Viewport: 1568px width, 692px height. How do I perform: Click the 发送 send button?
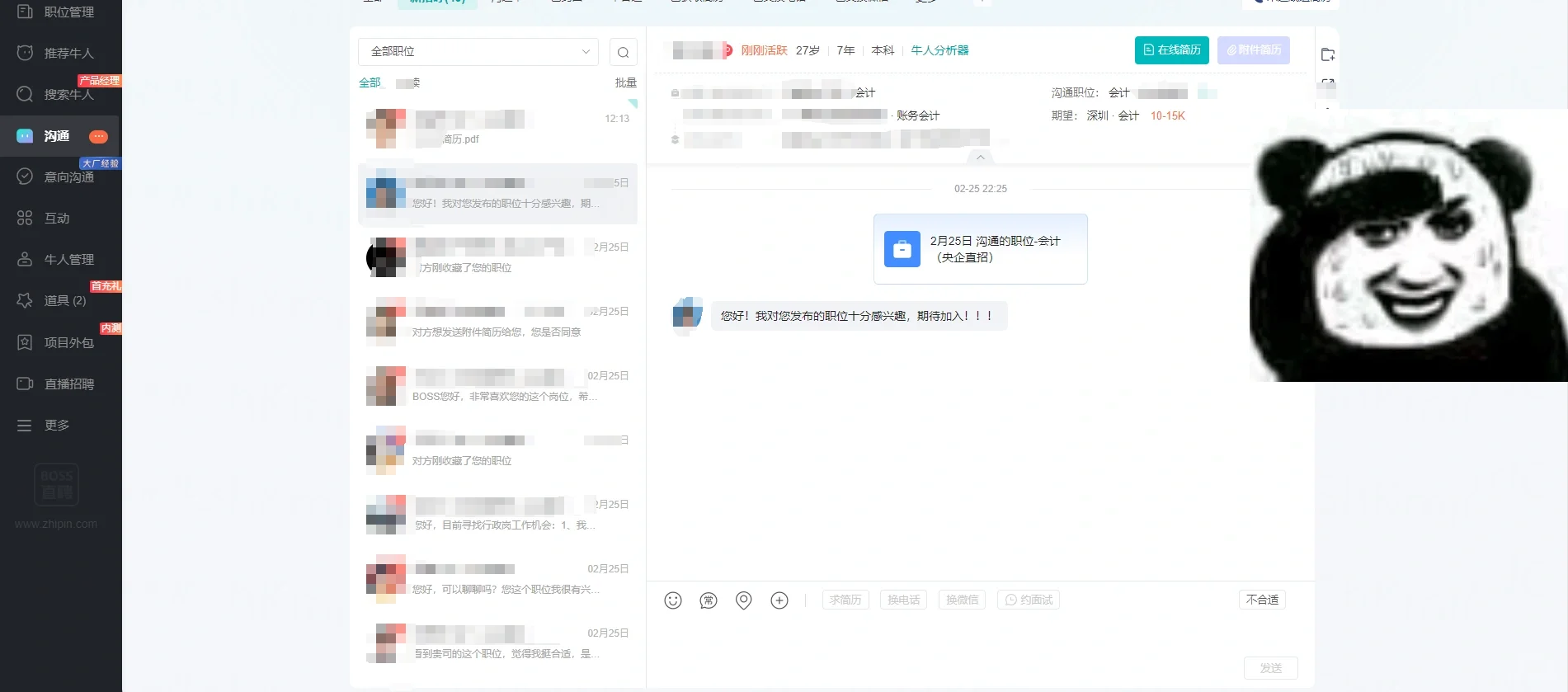(1271, 668)
